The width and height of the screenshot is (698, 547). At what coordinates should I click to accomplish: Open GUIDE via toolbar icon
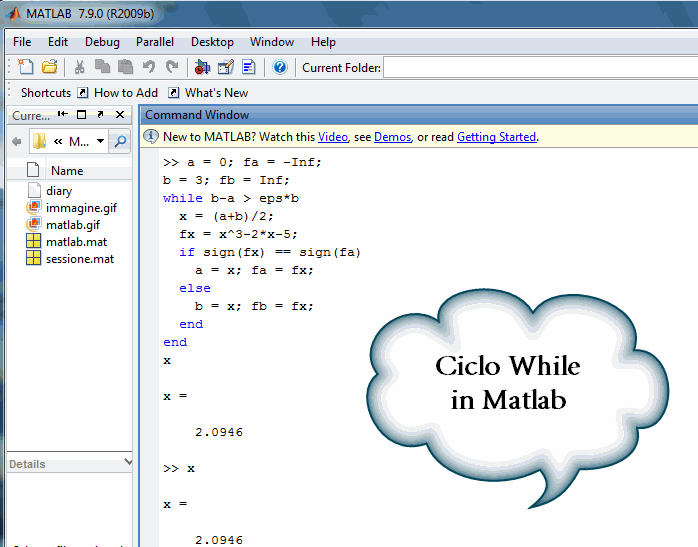point(226,67)
